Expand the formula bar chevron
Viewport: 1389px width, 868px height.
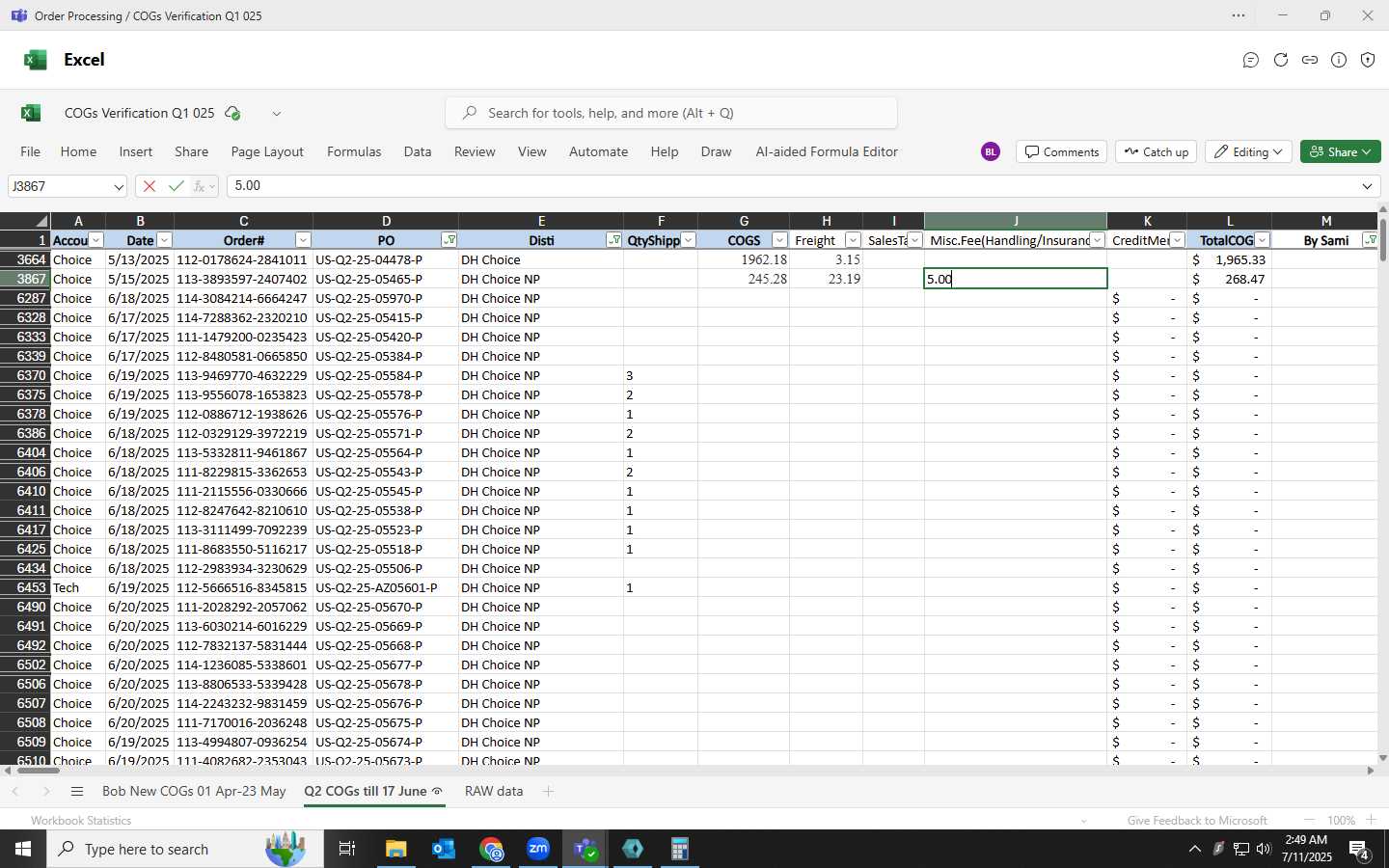coord(1367,186)
